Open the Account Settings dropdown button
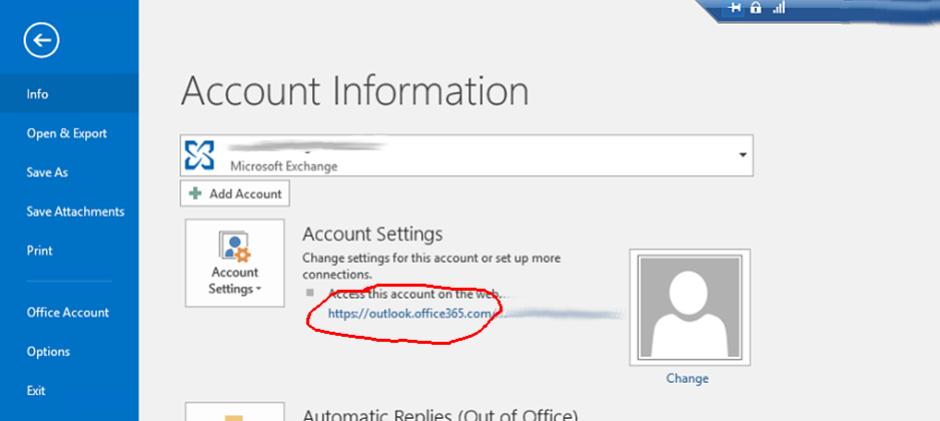Screen dimensions: 940x421 coord(234,264)
